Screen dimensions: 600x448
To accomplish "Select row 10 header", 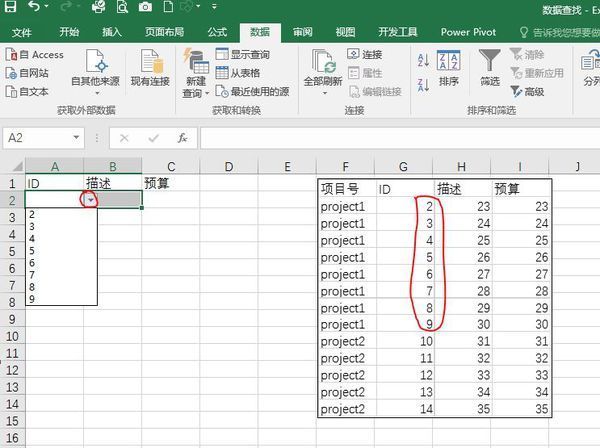I will pos(12,336).
